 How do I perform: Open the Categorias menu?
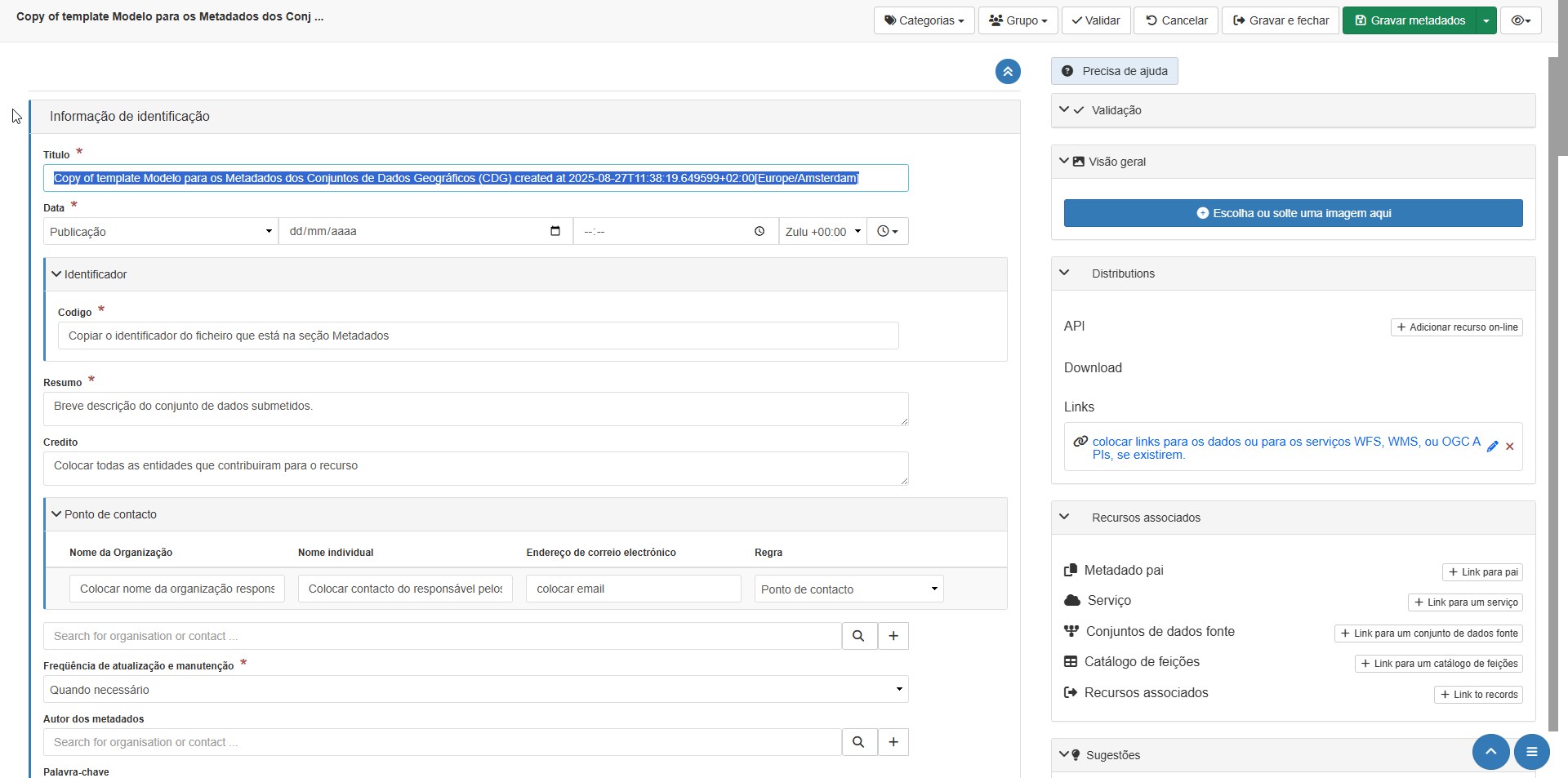[x=924, y=20]
